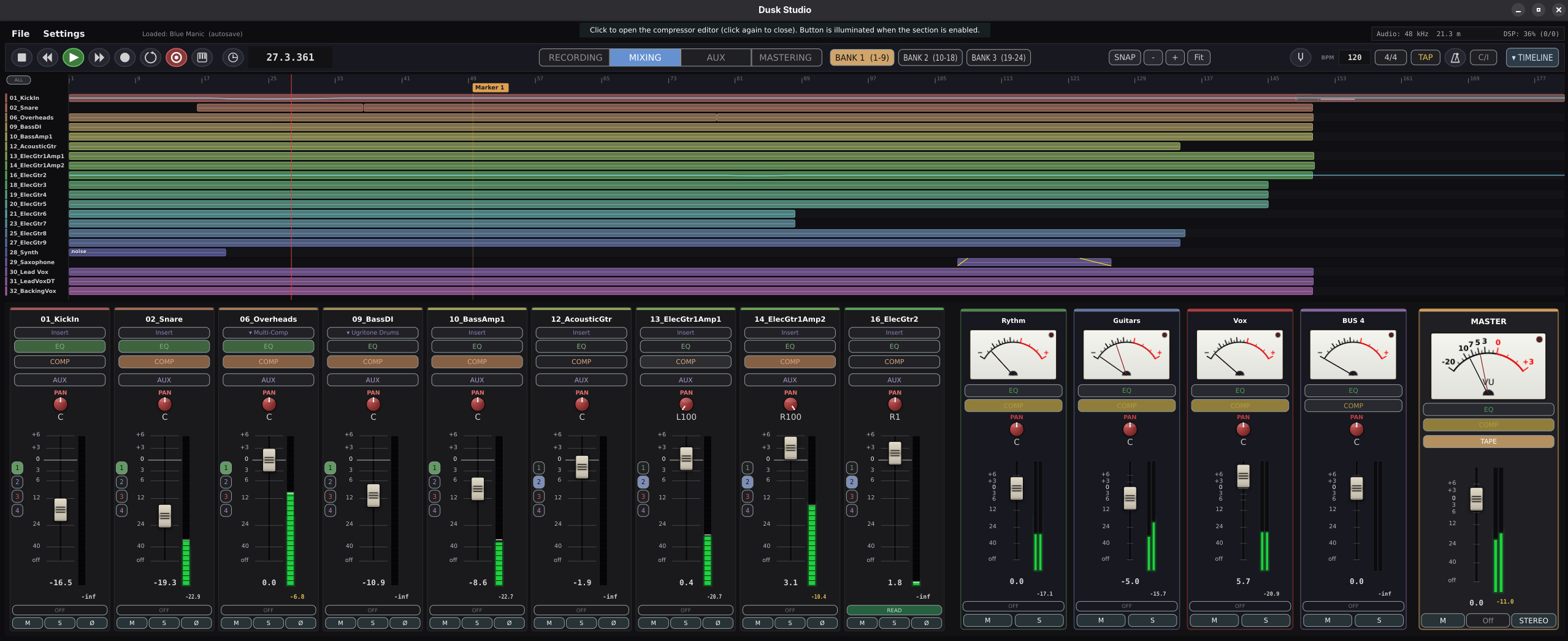Screen dimensions: 1568x641
Task: Start playback with the green play button
Action: click(x=73, y=58)
